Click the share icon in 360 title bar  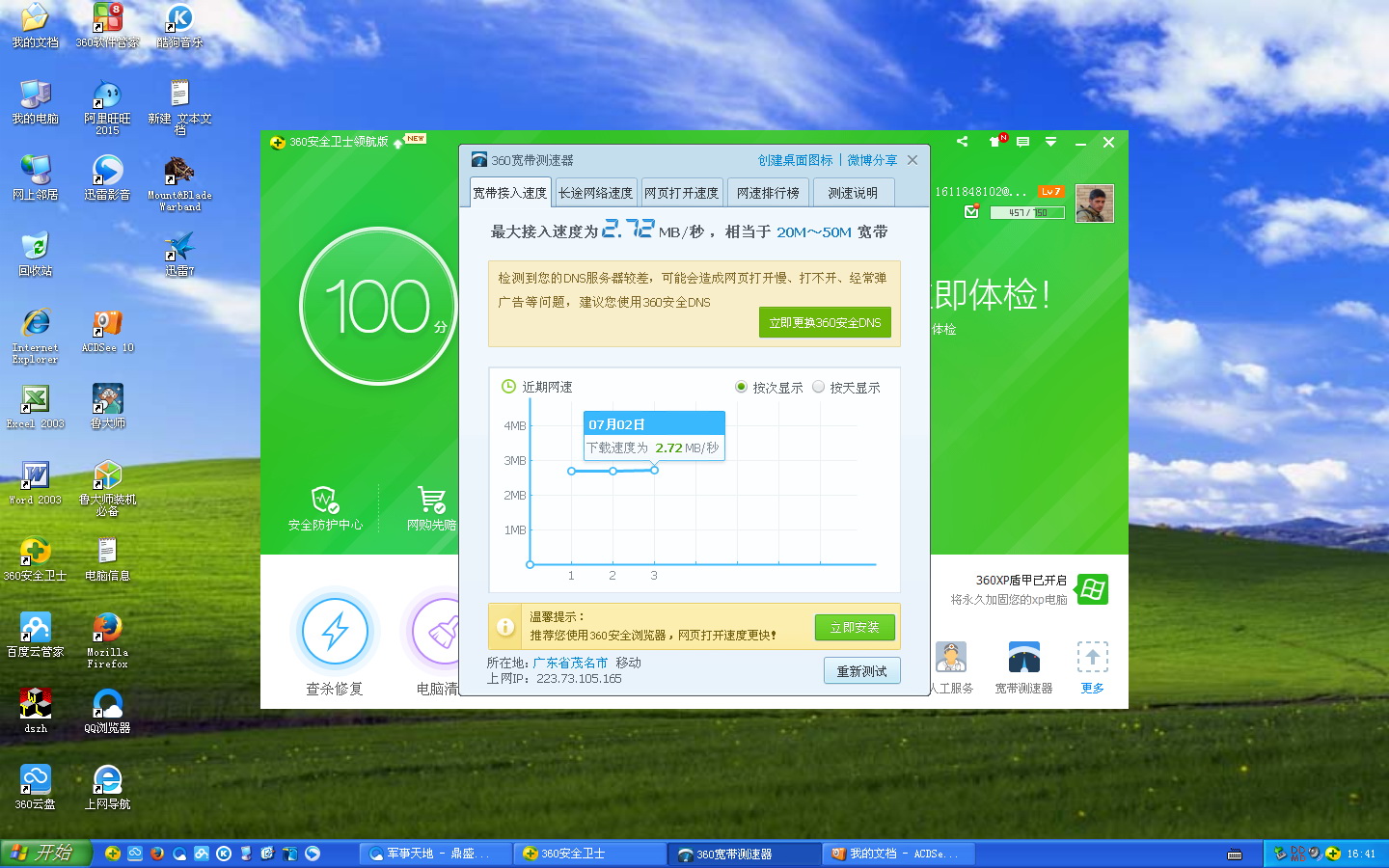[x=962, y=142]
